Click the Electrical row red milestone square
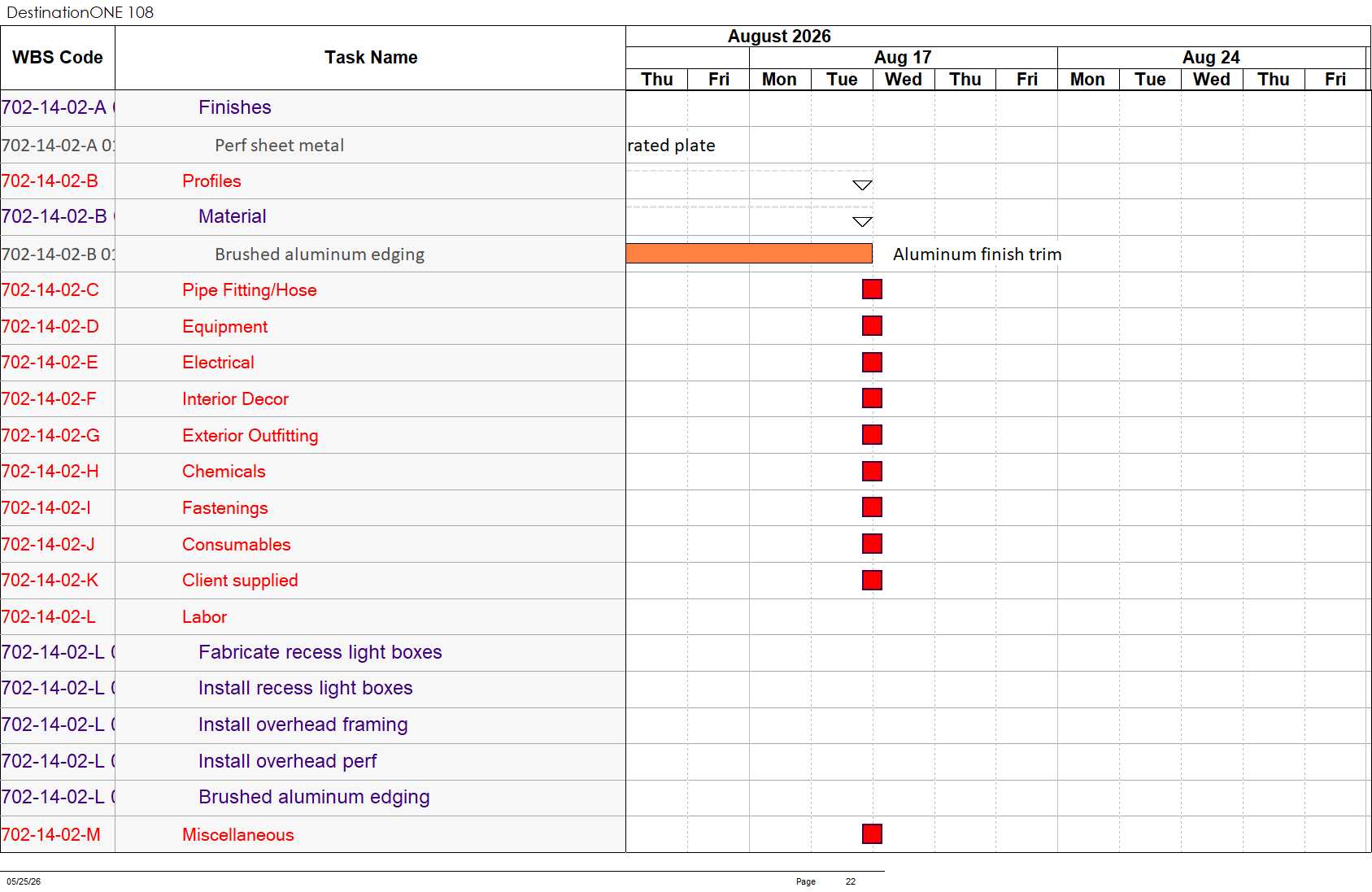 point(872,362)
